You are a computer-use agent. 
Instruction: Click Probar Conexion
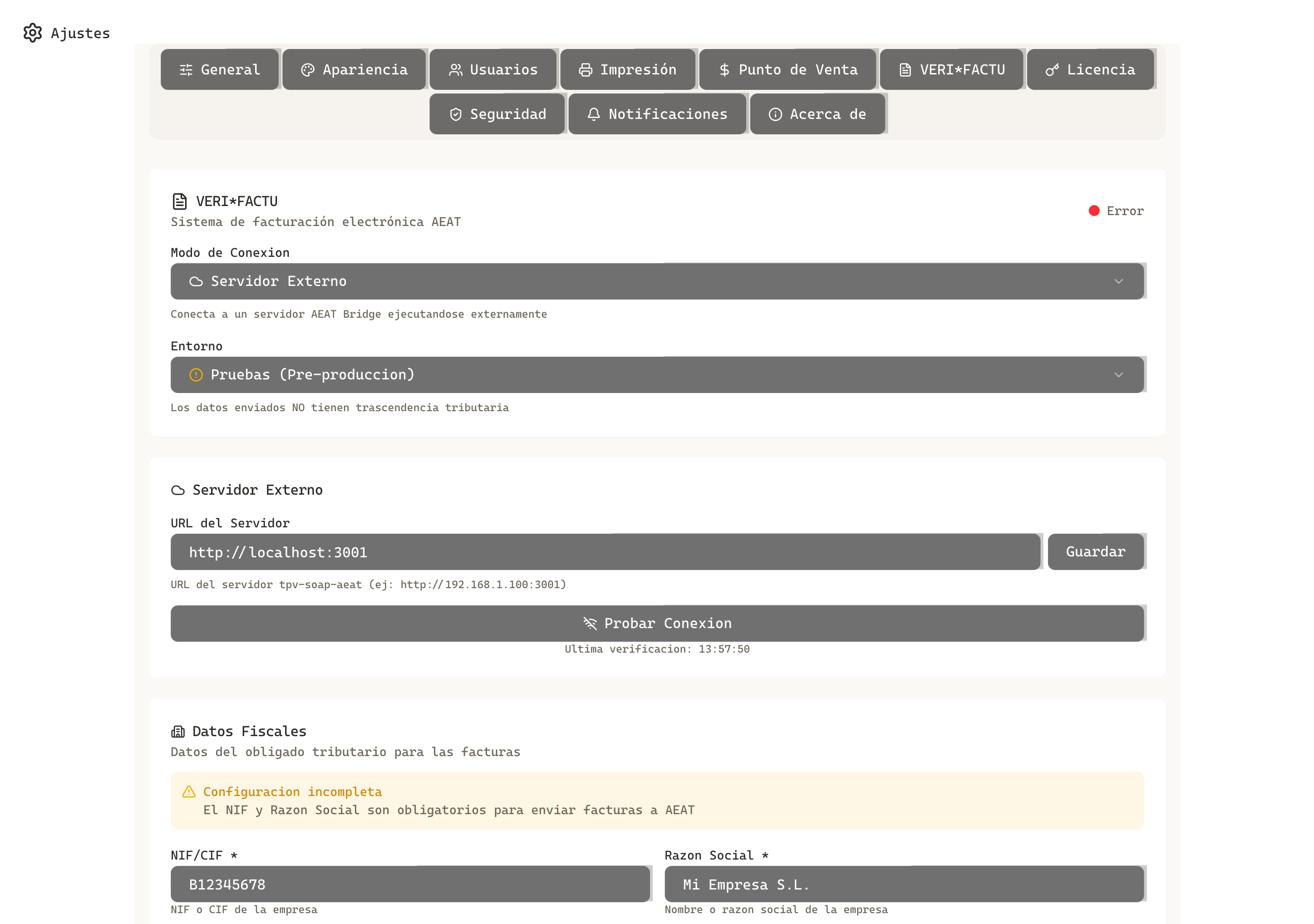[656, 623]
